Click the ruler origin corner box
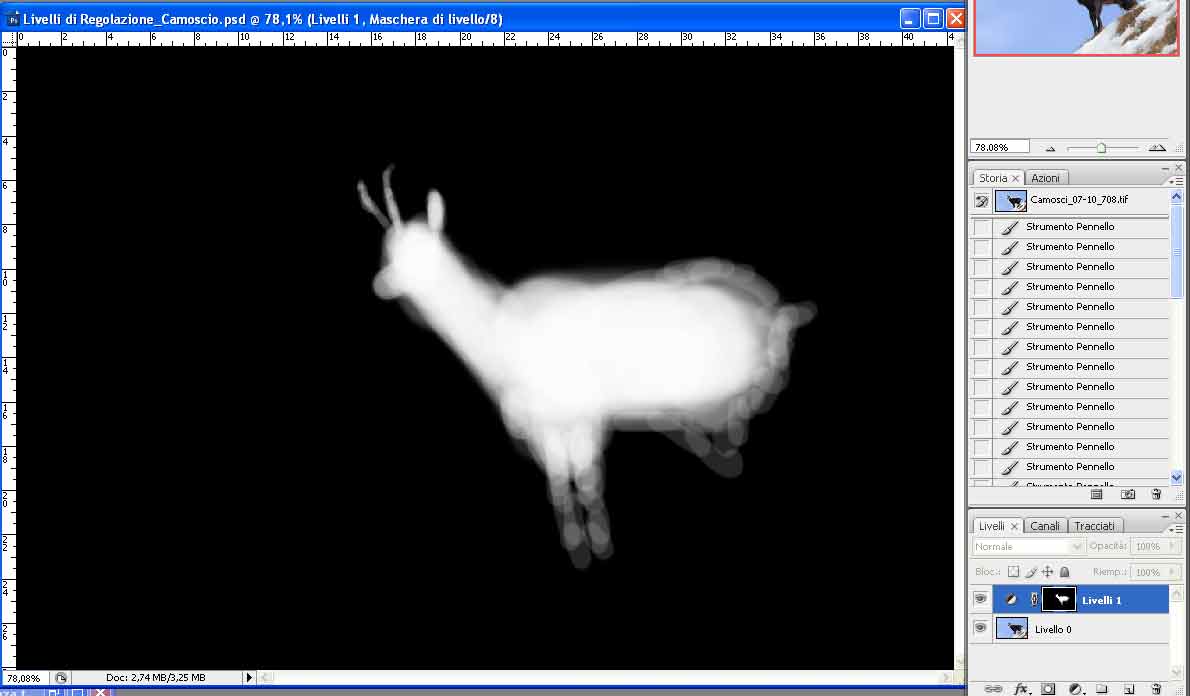1190x696 pixels. point(8,38)
